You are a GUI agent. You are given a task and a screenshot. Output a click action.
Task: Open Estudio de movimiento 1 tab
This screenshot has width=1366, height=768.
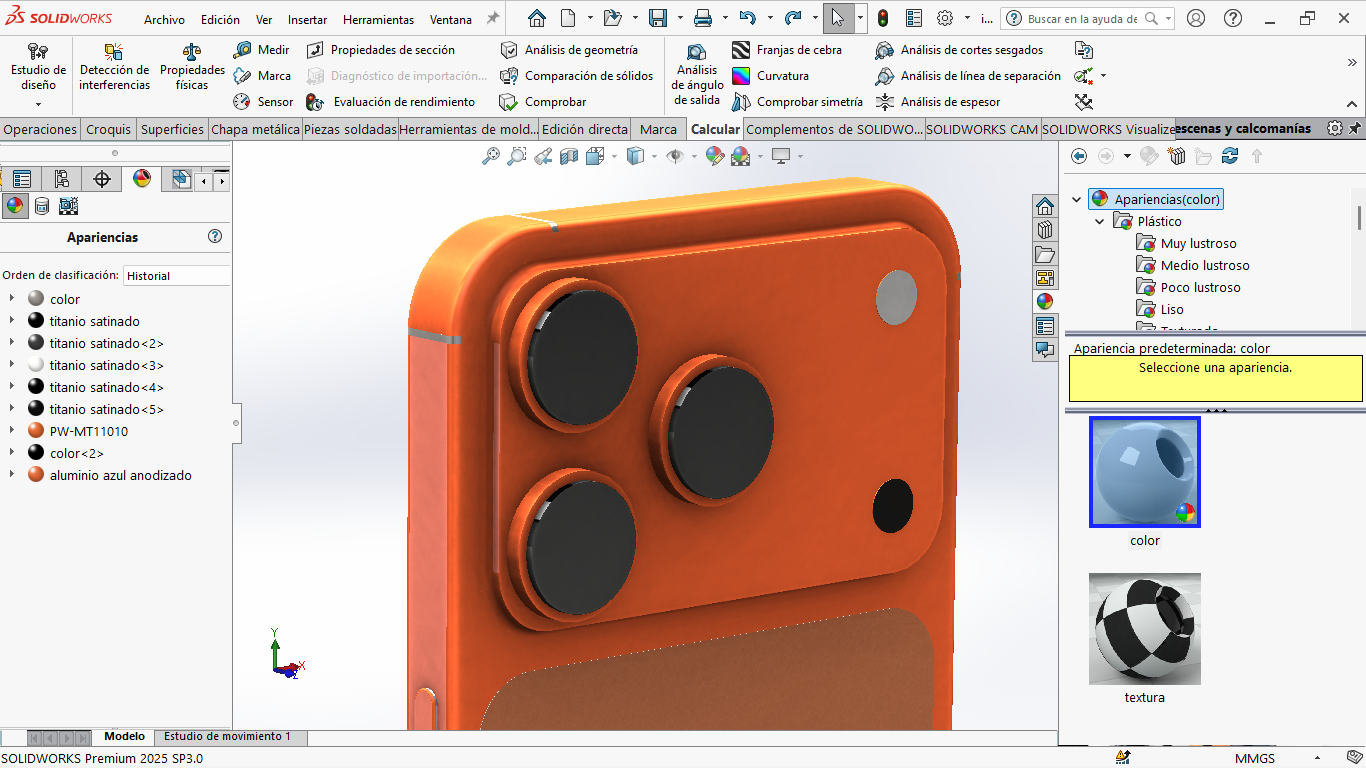(228, 737)
